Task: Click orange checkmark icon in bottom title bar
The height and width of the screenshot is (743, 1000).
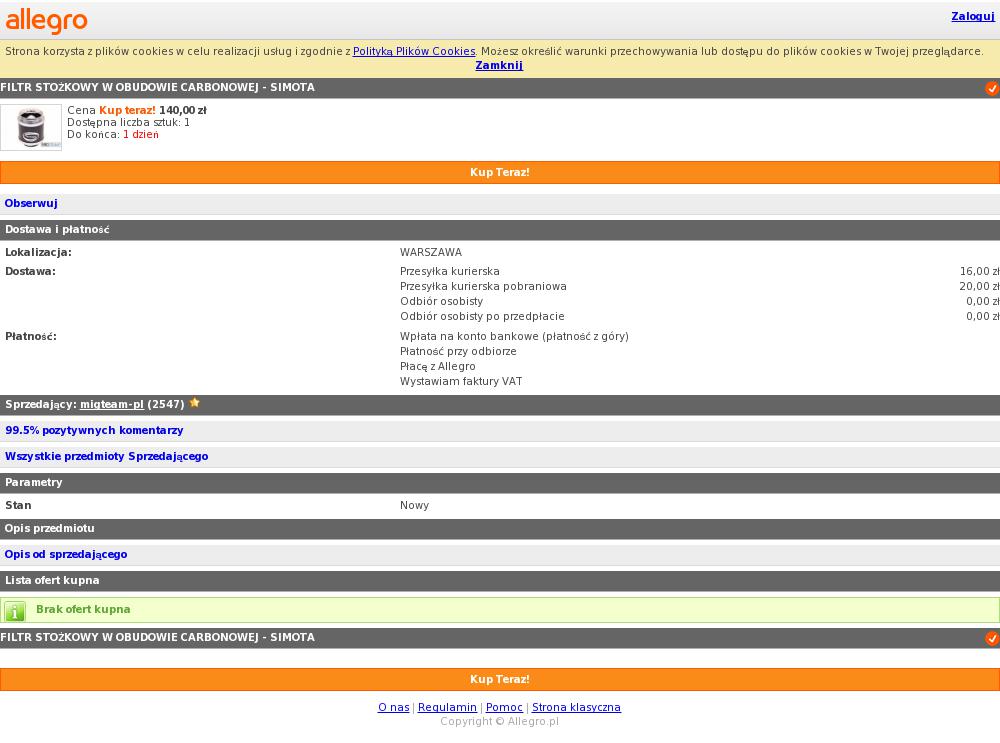Action: point(992,638)
